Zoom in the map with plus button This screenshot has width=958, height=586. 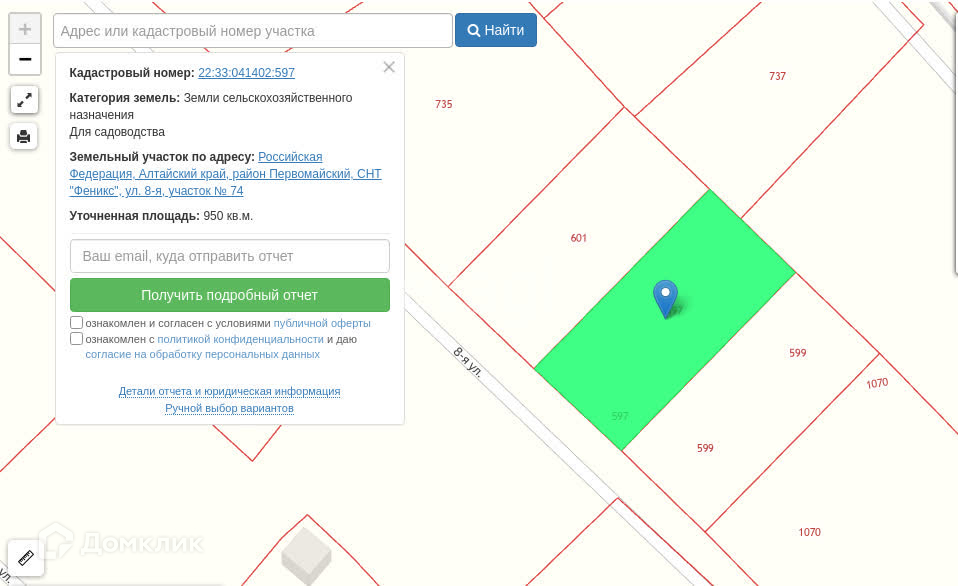(24, 29)
